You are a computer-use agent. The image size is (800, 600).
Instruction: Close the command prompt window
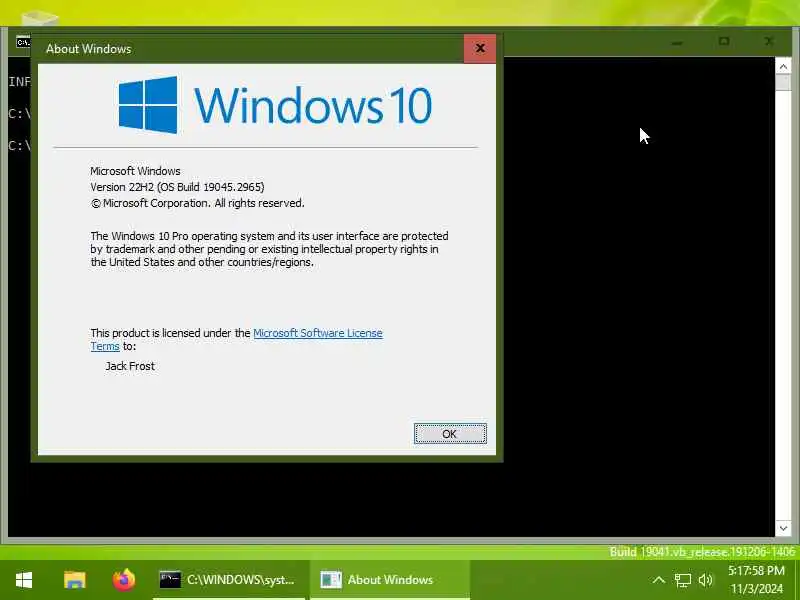769,41
